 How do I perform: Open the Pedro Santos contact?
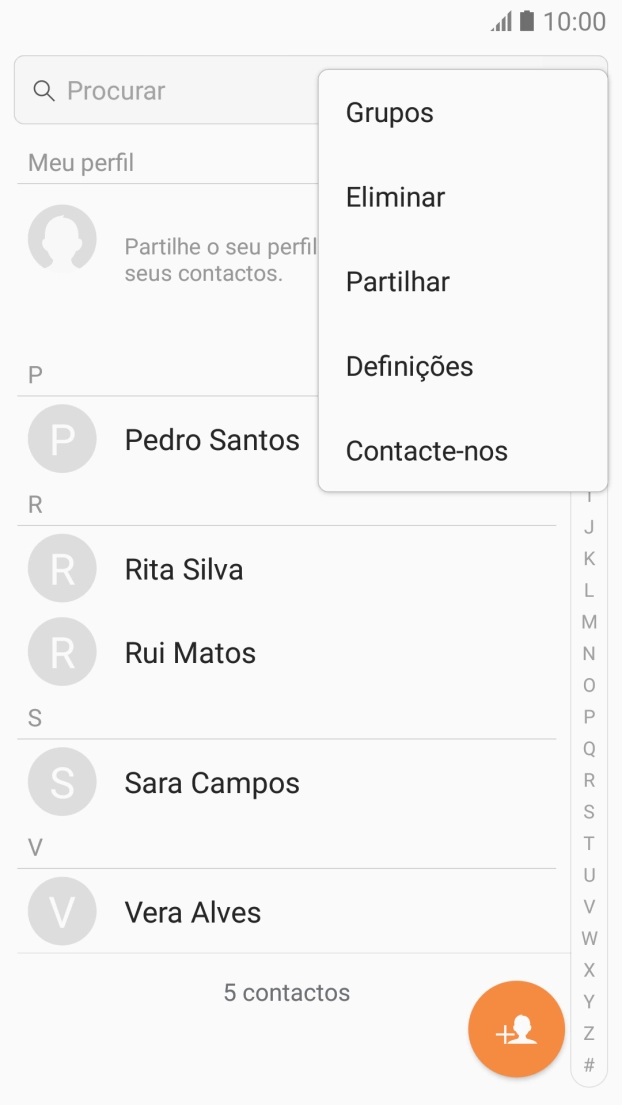212,438
